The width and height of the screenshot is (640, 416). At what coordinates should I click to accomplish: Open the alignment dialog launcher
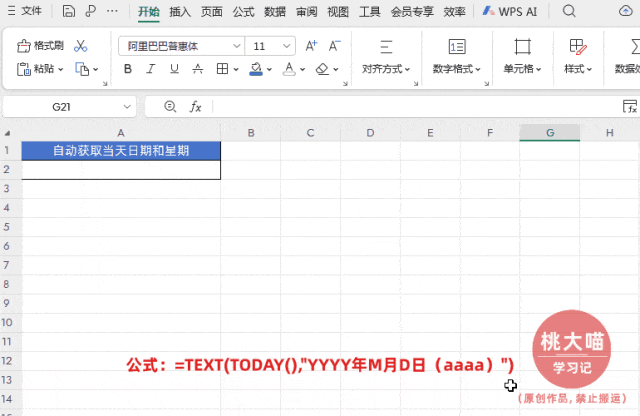pyautogui.click(x=416, y=84)
